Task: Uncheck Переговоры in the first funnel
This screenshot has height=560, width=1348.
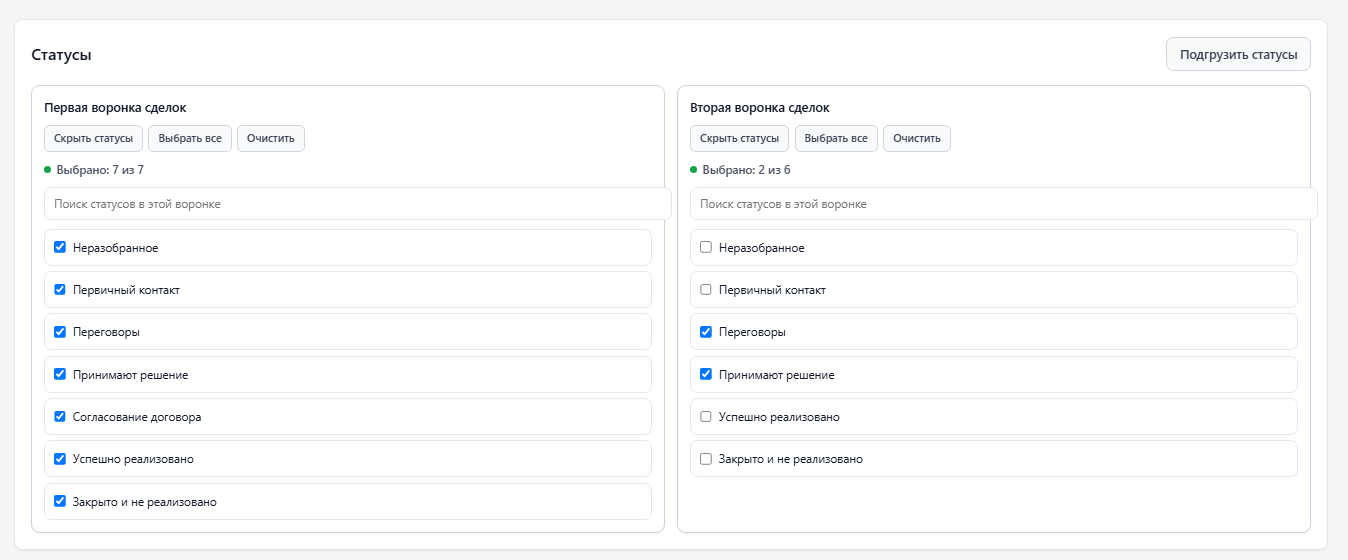Action: pos(60,331)
